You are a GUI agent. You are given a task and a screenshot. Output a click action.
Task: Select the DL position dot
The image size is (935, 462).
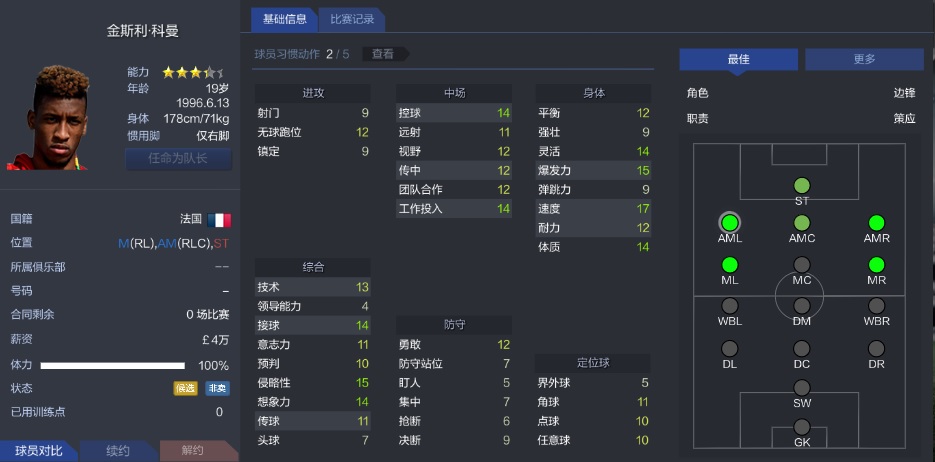[730, 349]
